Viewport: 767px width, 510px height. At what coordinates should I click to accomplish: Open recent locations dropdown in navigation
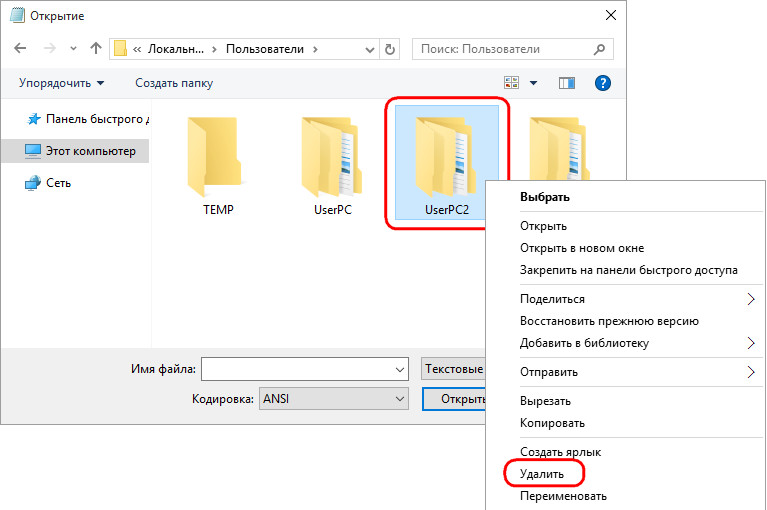[x=73, y=48]
